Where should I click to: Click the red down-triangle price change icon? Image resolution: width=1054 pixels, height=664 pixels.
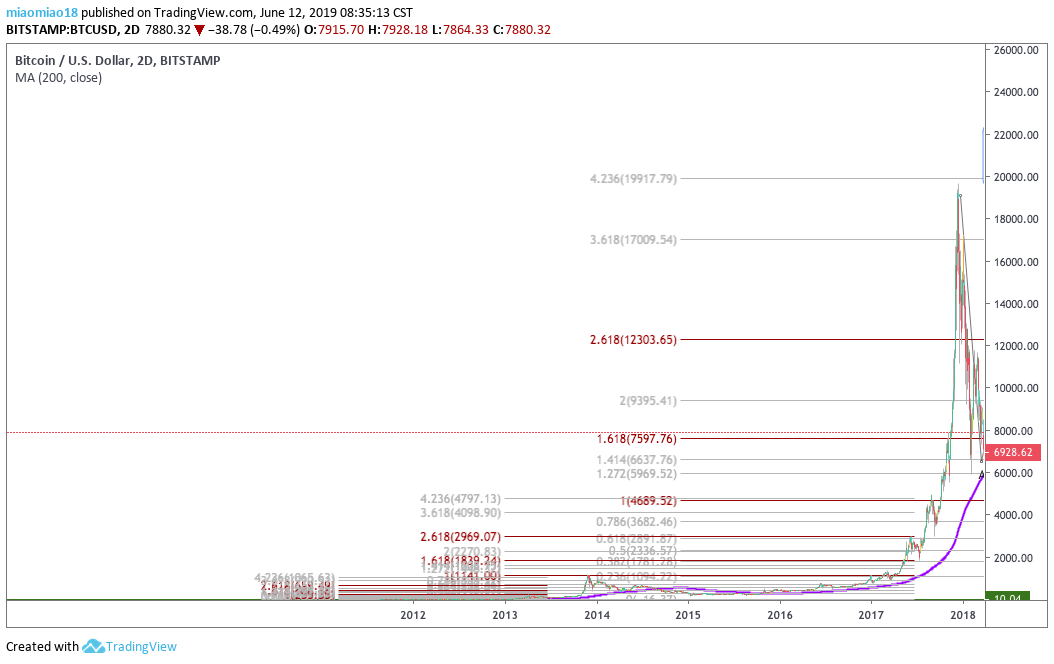pyautogui.click(x=199, y=30)
